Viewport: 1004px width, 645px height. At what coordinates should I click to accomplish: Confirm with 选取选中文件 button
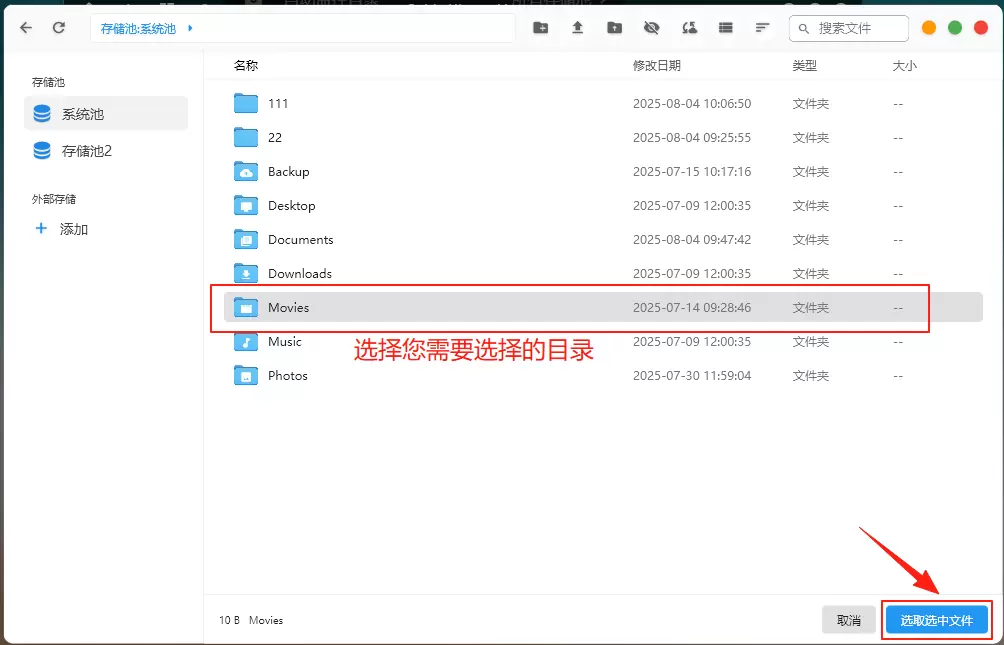coord(936,620)
